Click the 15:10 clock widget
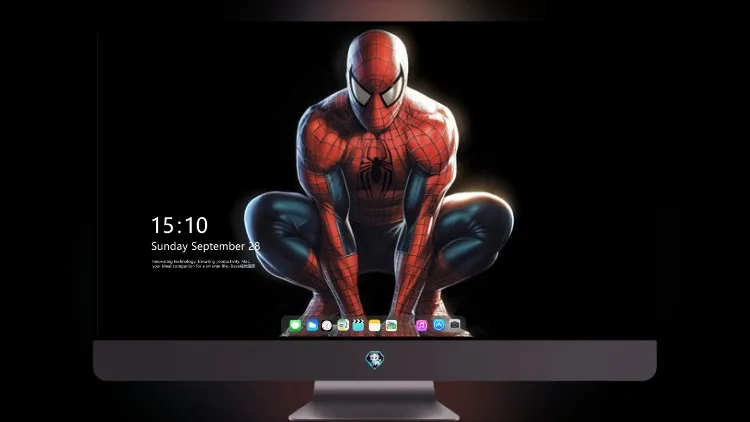Image resolution: width=750 pixels, height=422 pixels. (179, 225)
